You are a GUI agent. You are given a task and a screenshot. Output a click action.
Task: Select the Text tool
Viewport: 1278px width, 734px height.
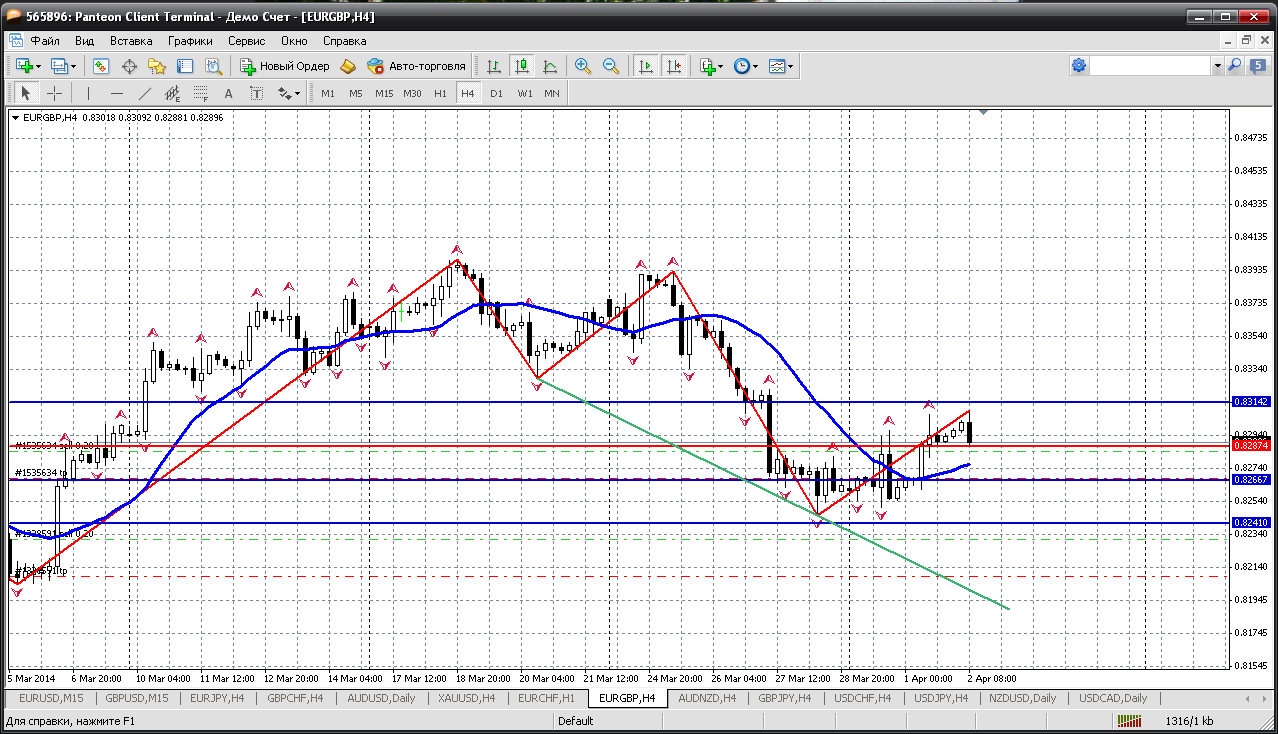tap(228, 93)
